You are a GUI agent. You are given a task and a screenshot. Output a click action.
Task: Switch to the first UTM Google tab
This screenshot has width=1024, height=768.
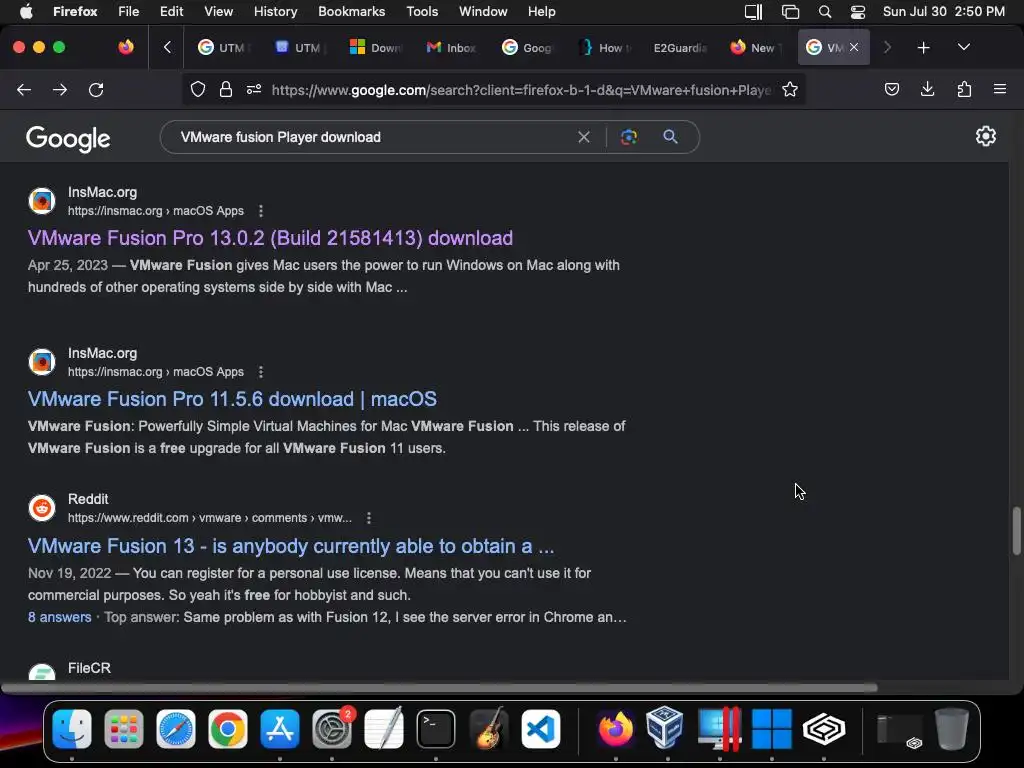tap(223, 48)
